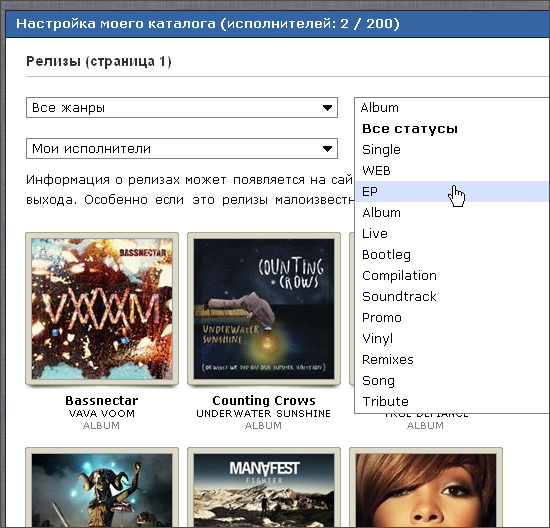Select 'Single' status option
Image resolution: width=550 pixels, height=528 pixels.
click(452, 150)
